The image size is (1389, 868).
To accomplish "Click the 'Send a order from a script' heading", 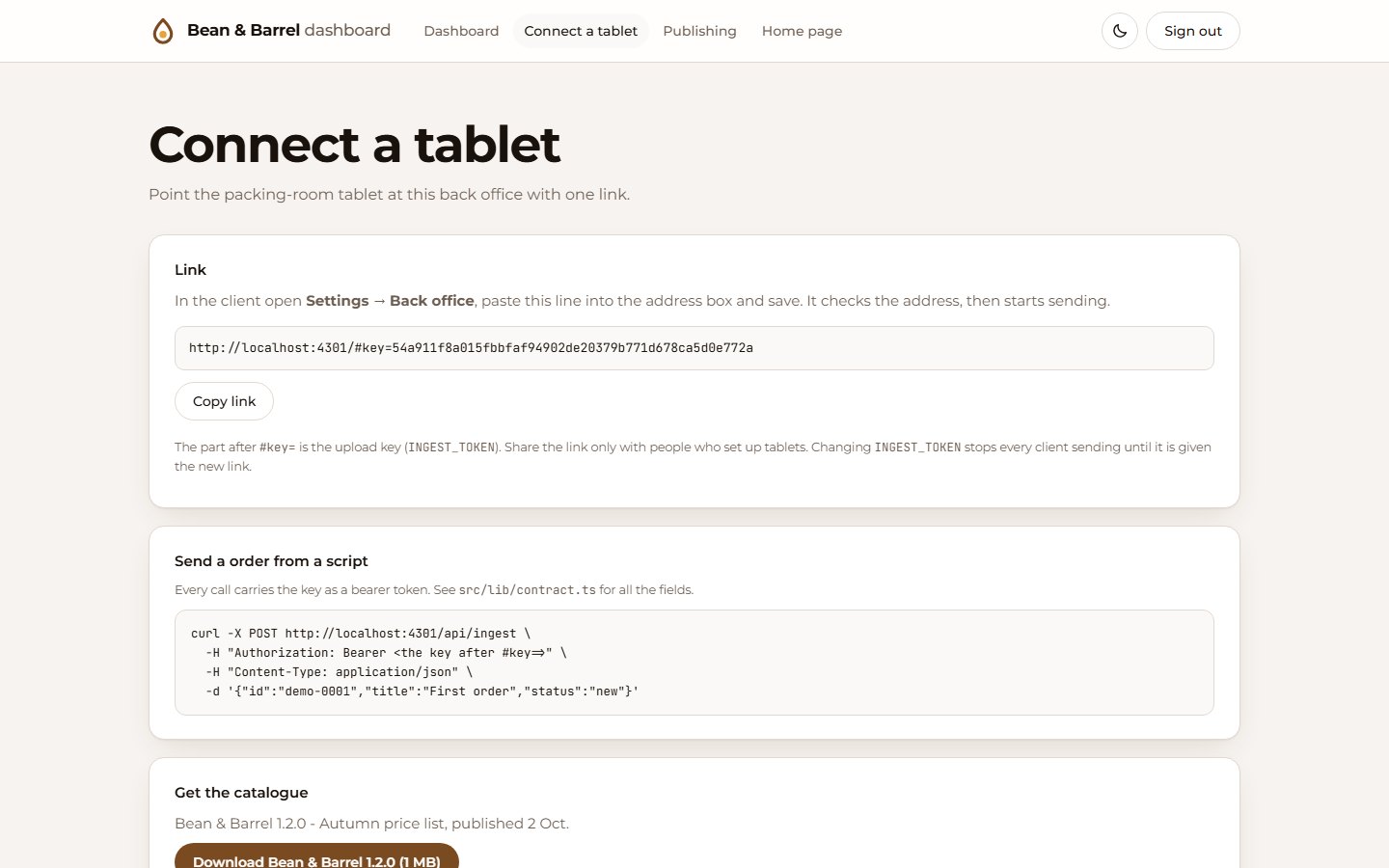I will (x=271, y=561).
